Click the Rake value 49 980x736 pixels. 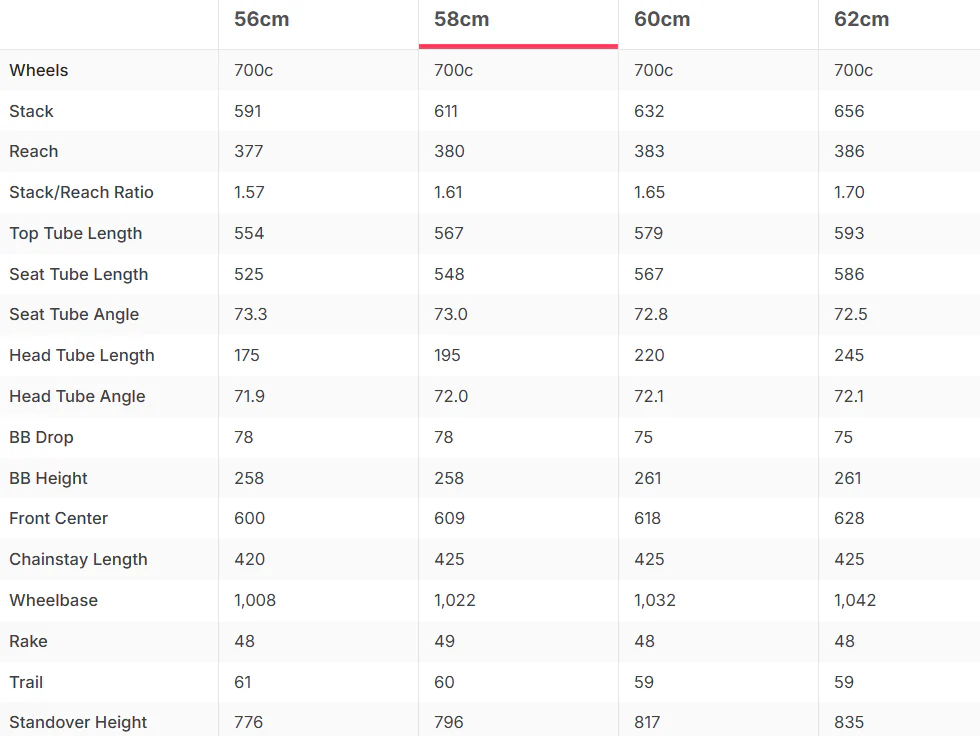coord(444,641)
